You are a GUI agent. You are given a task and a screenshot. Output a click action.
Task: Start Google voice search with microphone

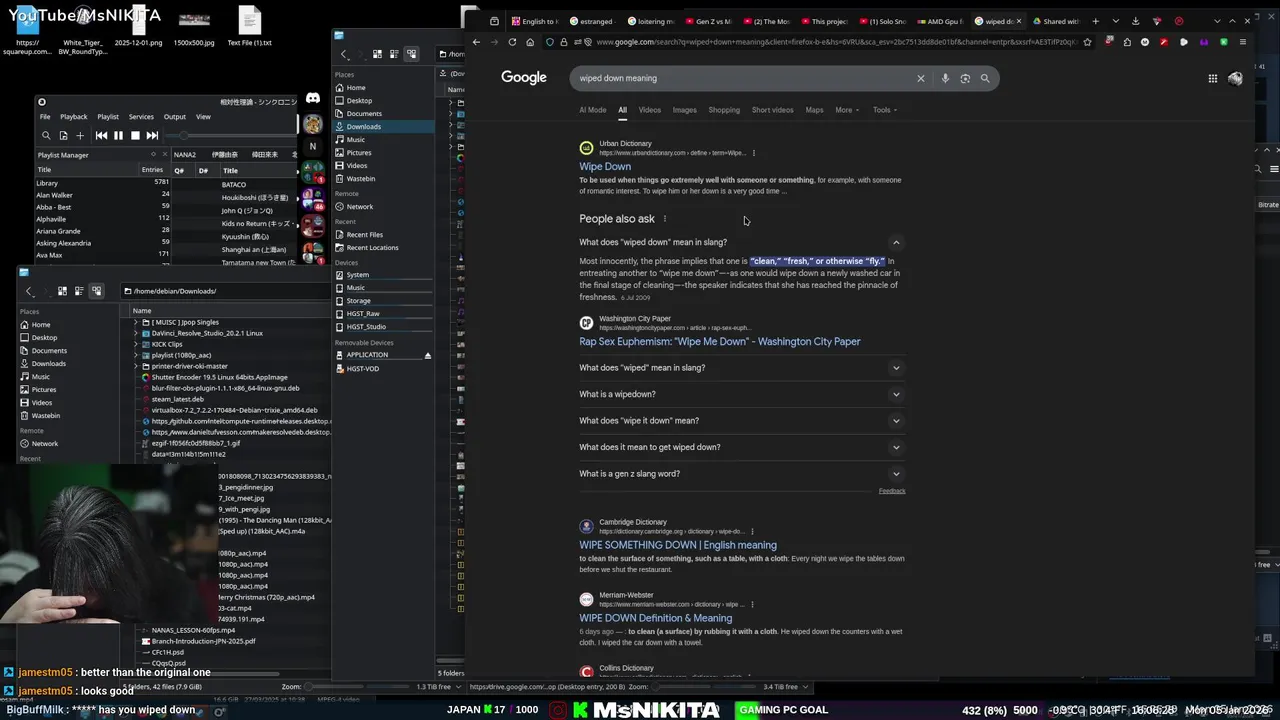coord(945,78)
